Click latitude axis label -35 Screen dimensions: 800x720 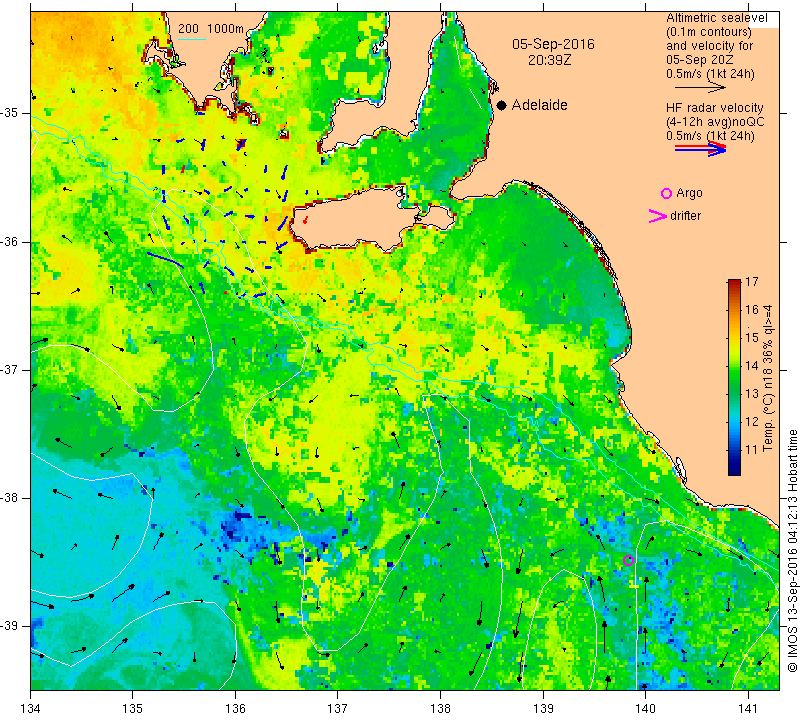pyautogui.click(x=10, y=113)
